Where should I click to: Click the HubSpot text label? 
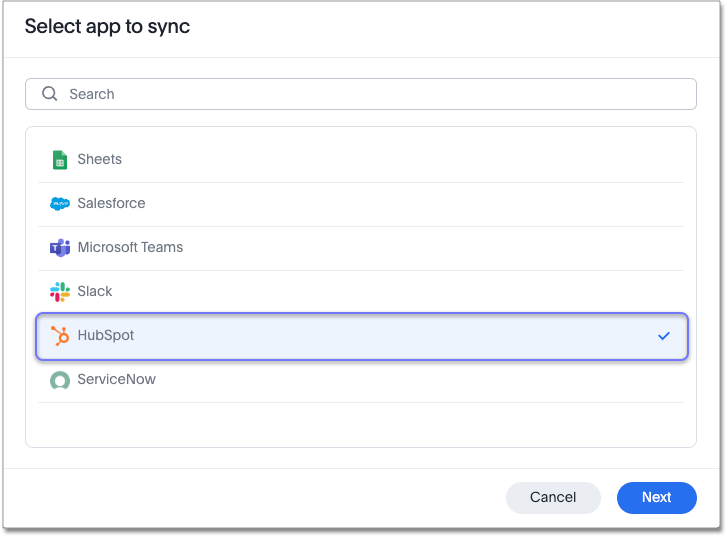pos(106,335)
